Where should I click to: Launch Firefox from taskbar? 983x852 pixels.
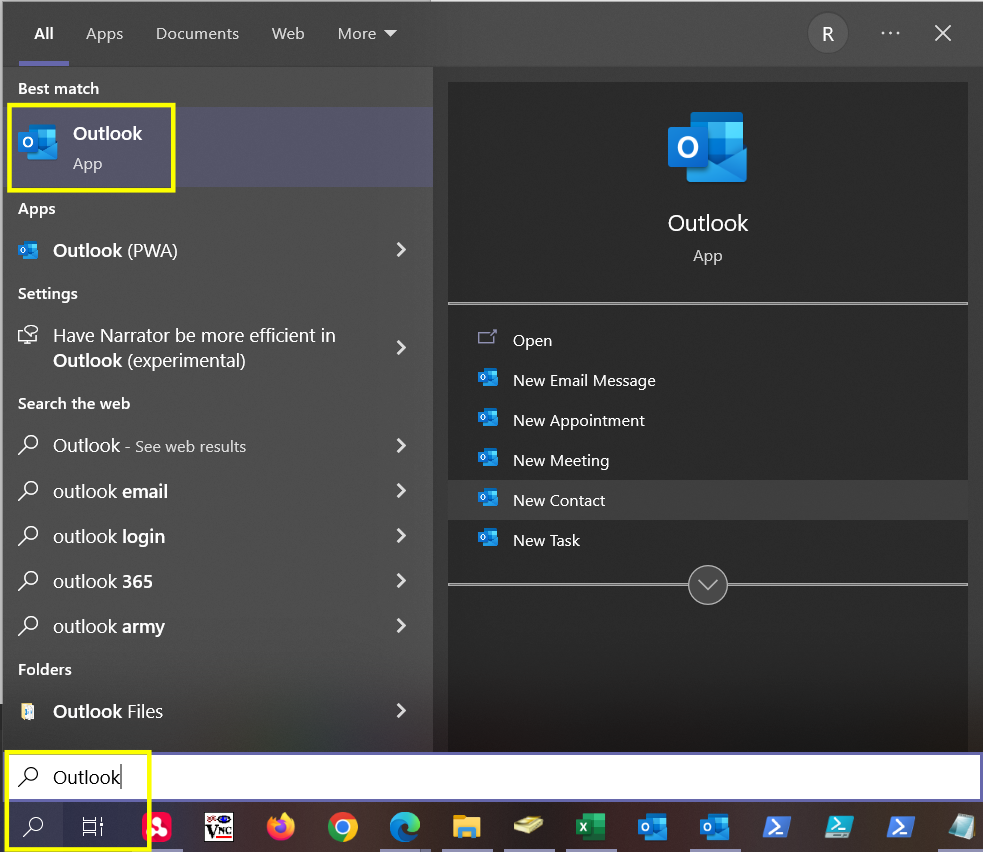pyautogui.click(x=280, y=827)
